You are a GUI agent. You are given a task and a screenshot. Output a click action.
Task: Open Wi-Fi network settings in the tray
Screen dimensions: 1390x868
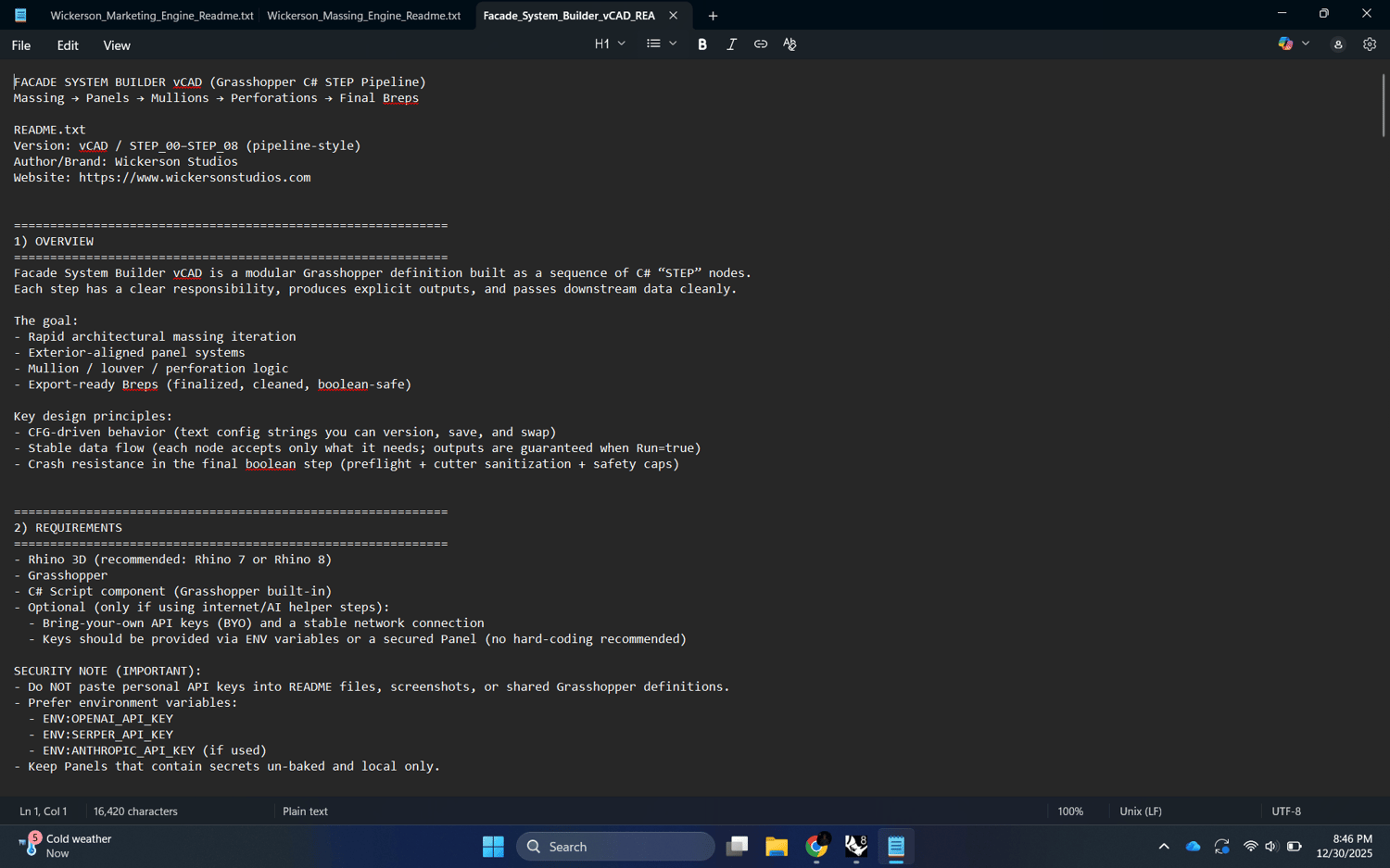[x=1250, y=847]
